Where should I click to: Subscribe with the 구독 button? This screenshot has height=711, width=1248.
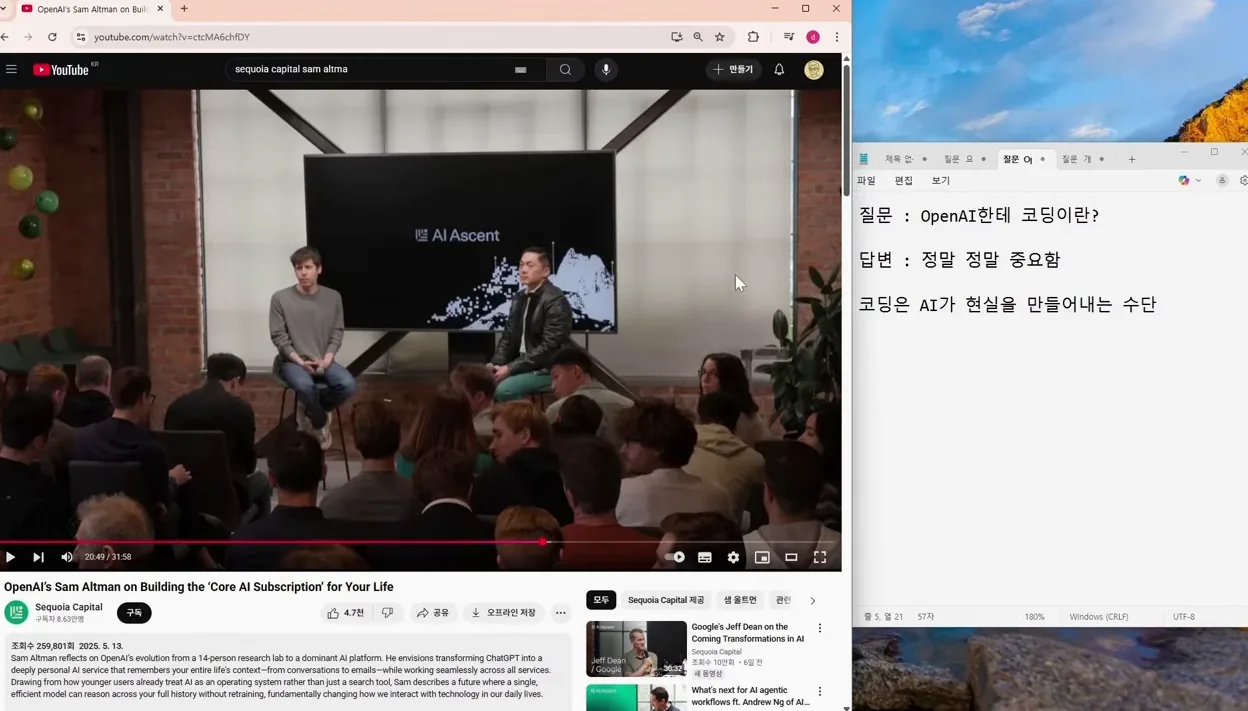[x=134, y=612]
